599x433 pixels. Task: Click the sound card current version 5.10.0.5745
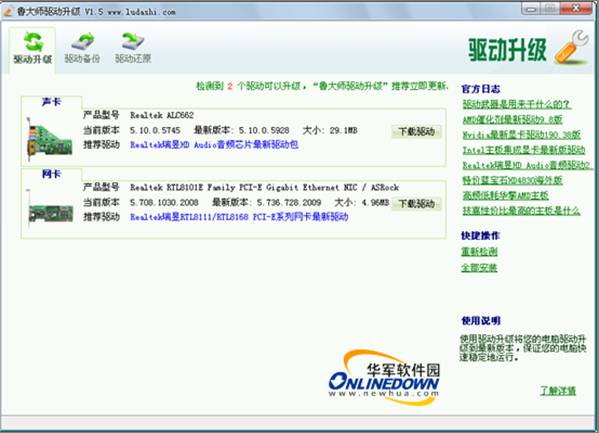(x=155, y=130)
